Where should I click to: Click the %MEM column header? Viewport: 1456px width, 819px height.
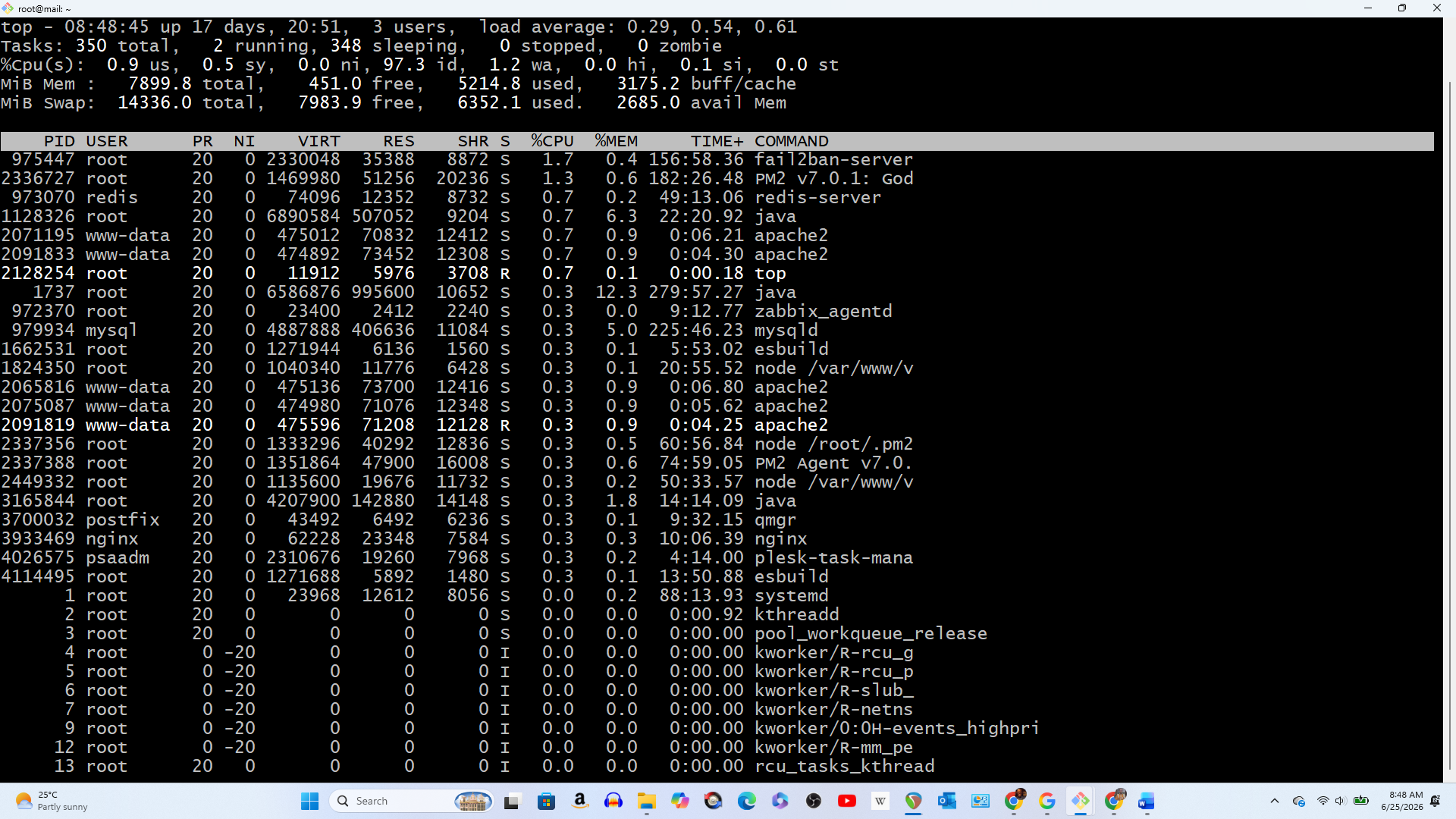(616, 141)
